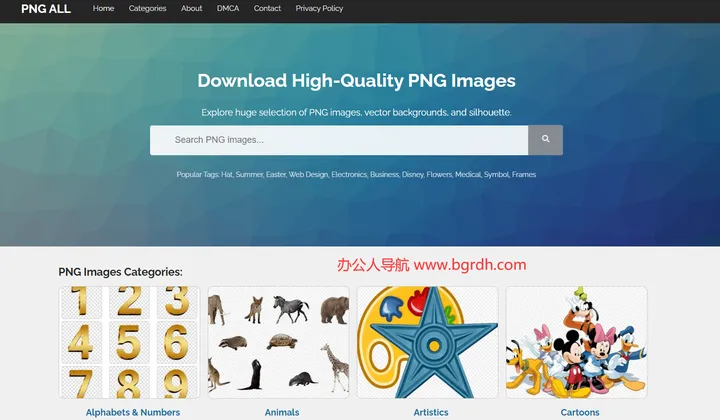Open the DMCA page
Screen dimensions: 720x420
point(228,8)
